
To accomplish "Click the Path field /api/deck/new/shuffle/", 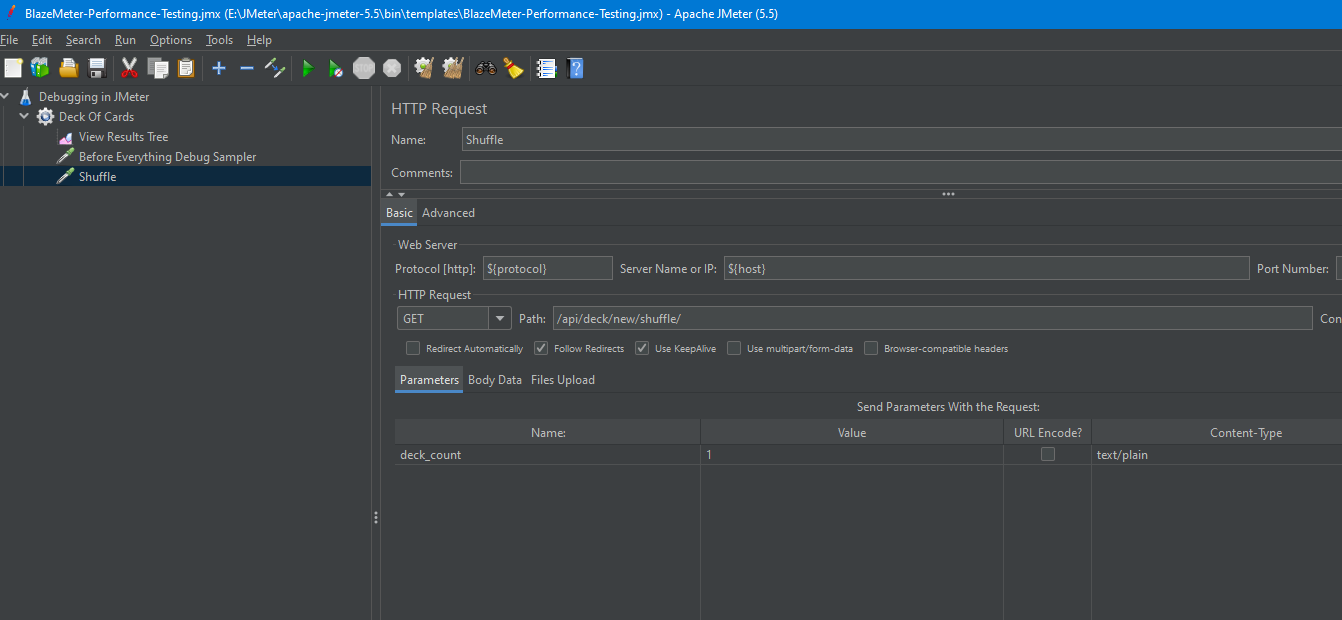I will 932,318.
